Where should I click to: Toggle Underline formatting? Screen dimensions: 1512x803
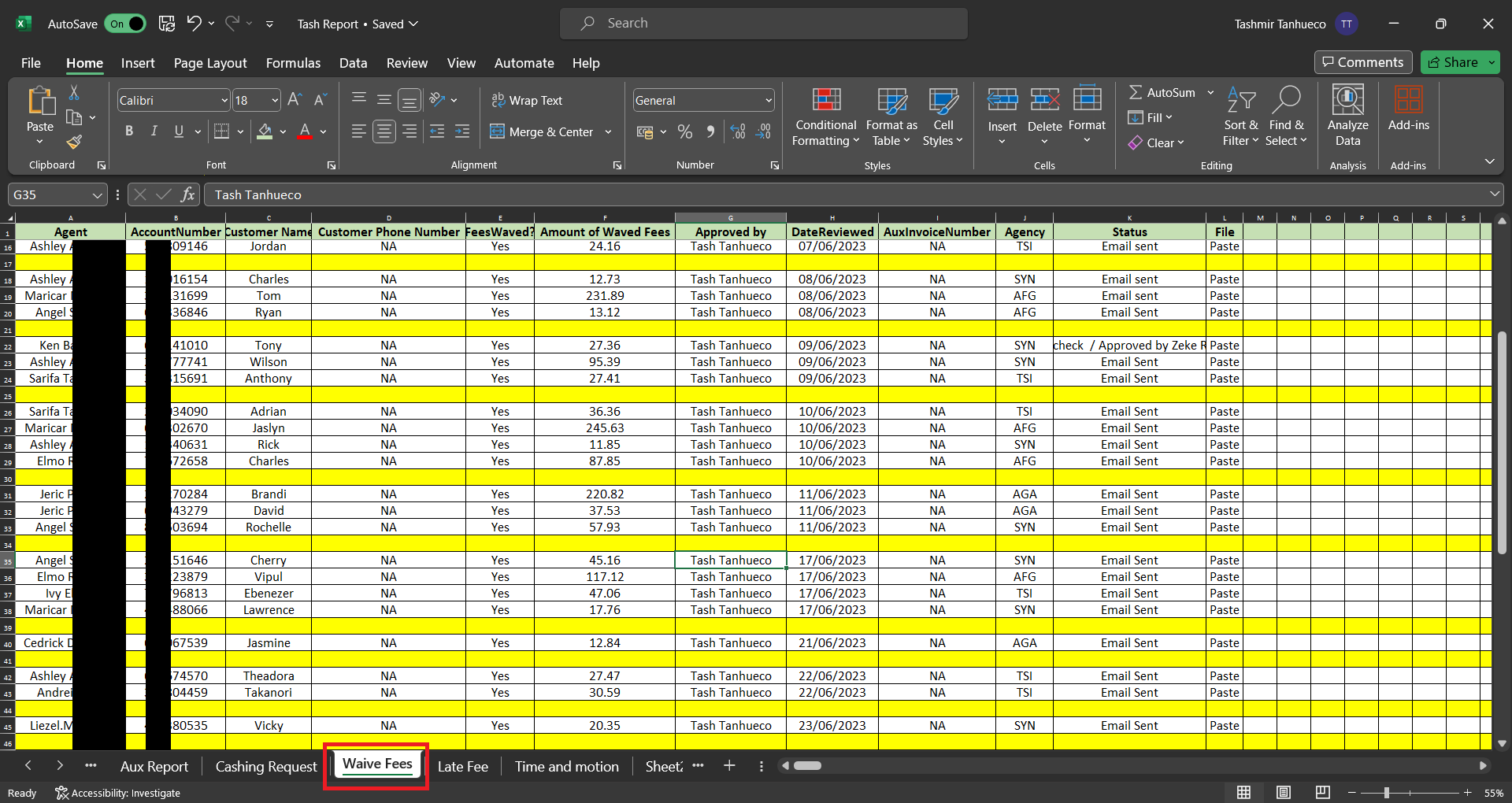tap(179, 131)
